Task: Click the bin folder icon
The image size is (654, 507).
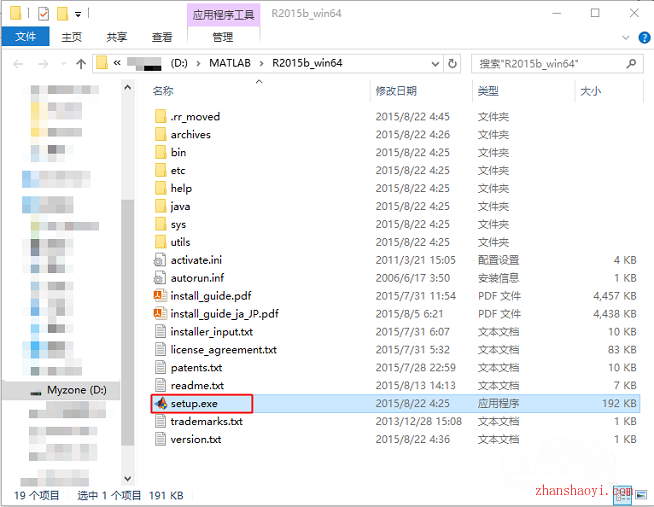Action: (161, 152)
